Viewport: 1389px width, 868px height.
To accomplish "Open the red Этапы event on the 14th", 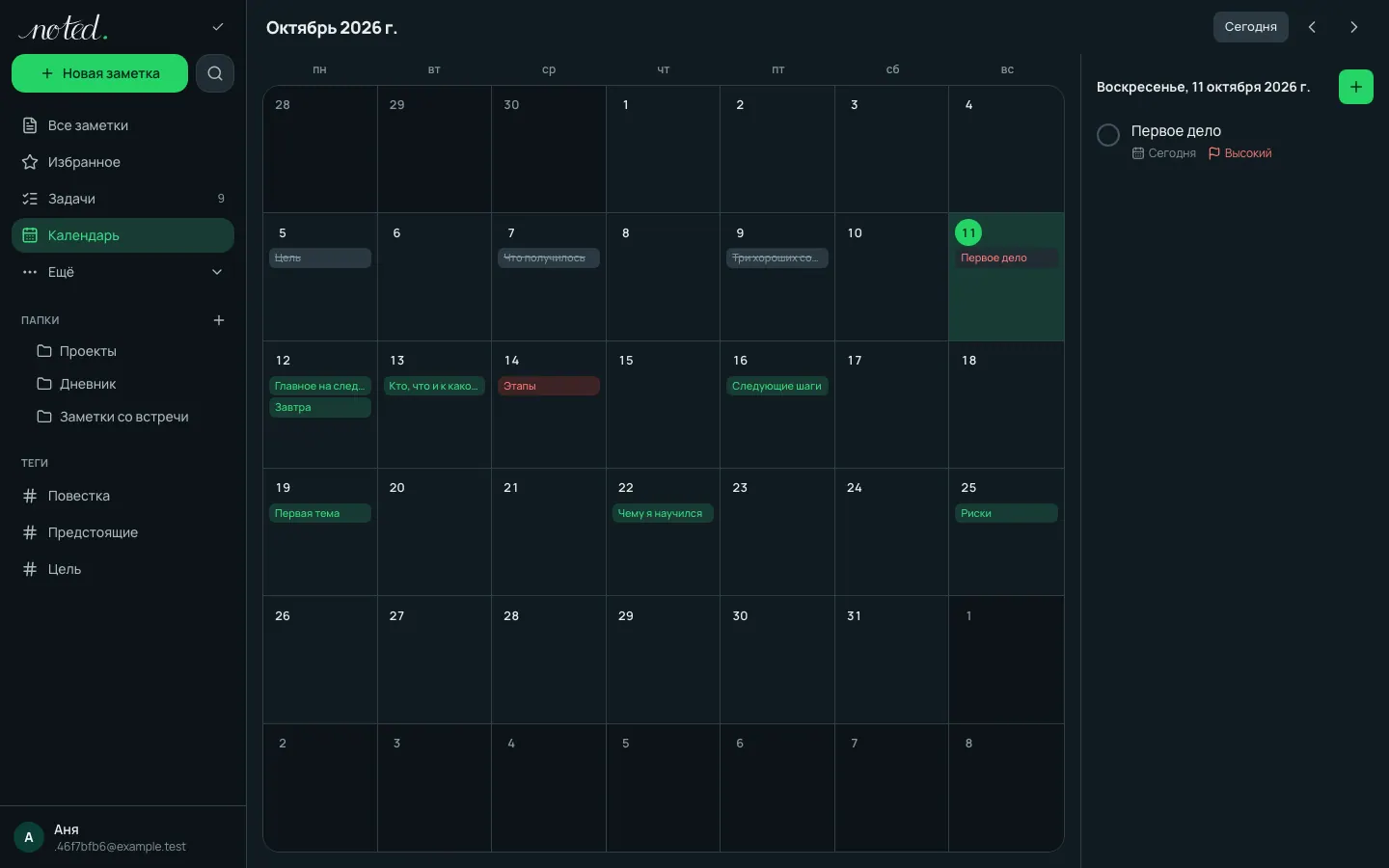I will pos(549,386).
